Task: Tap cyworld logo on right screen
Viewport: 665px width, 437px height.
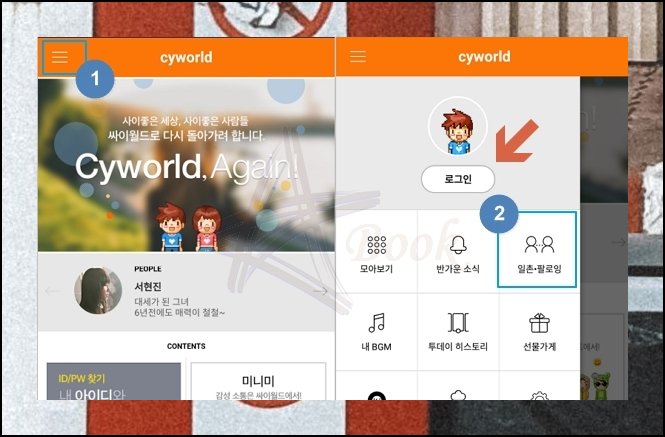Action: click(x=484, y=56)
